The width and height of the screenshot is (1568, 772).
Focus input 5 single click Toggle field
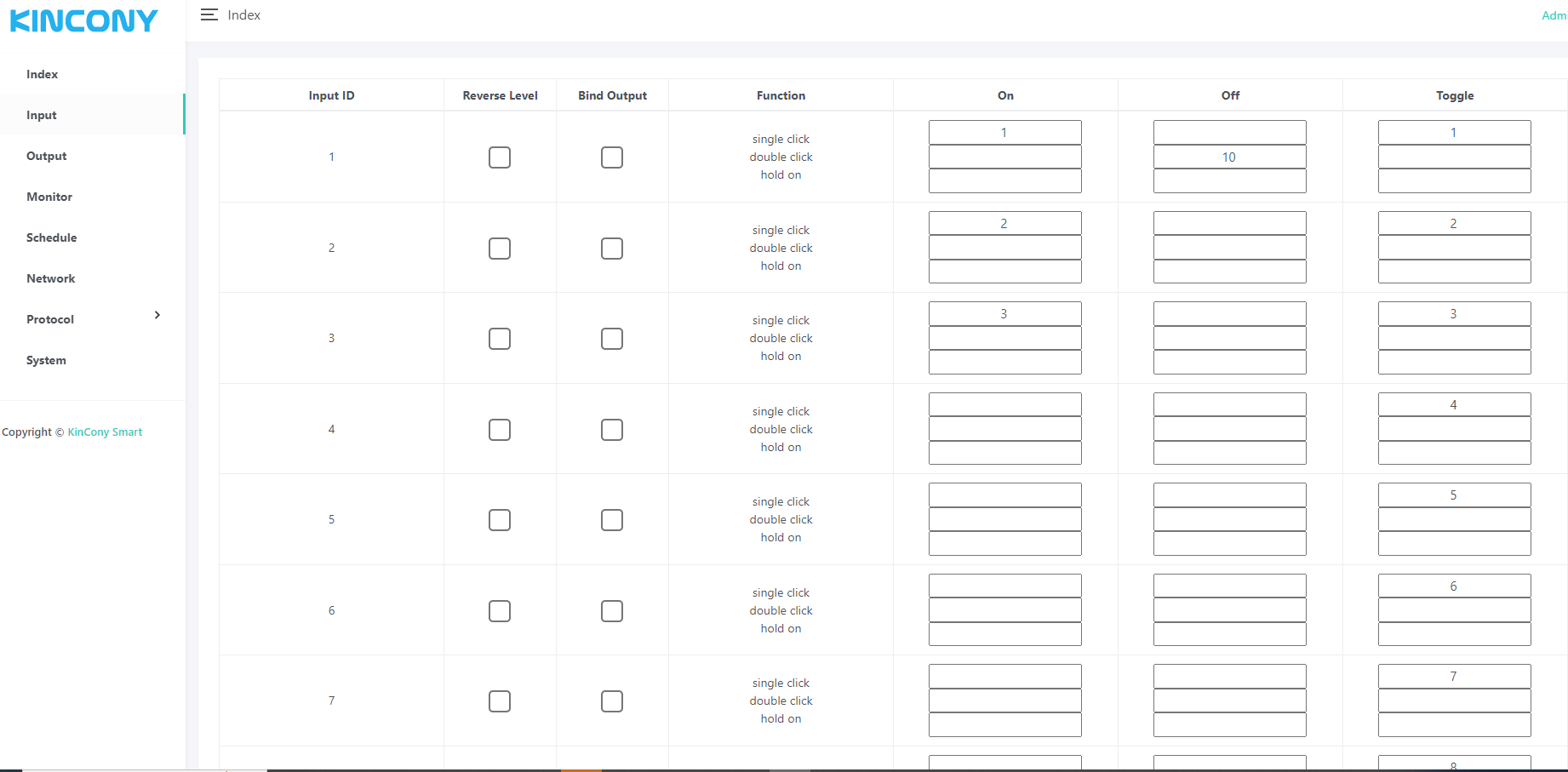point(1454,495)
